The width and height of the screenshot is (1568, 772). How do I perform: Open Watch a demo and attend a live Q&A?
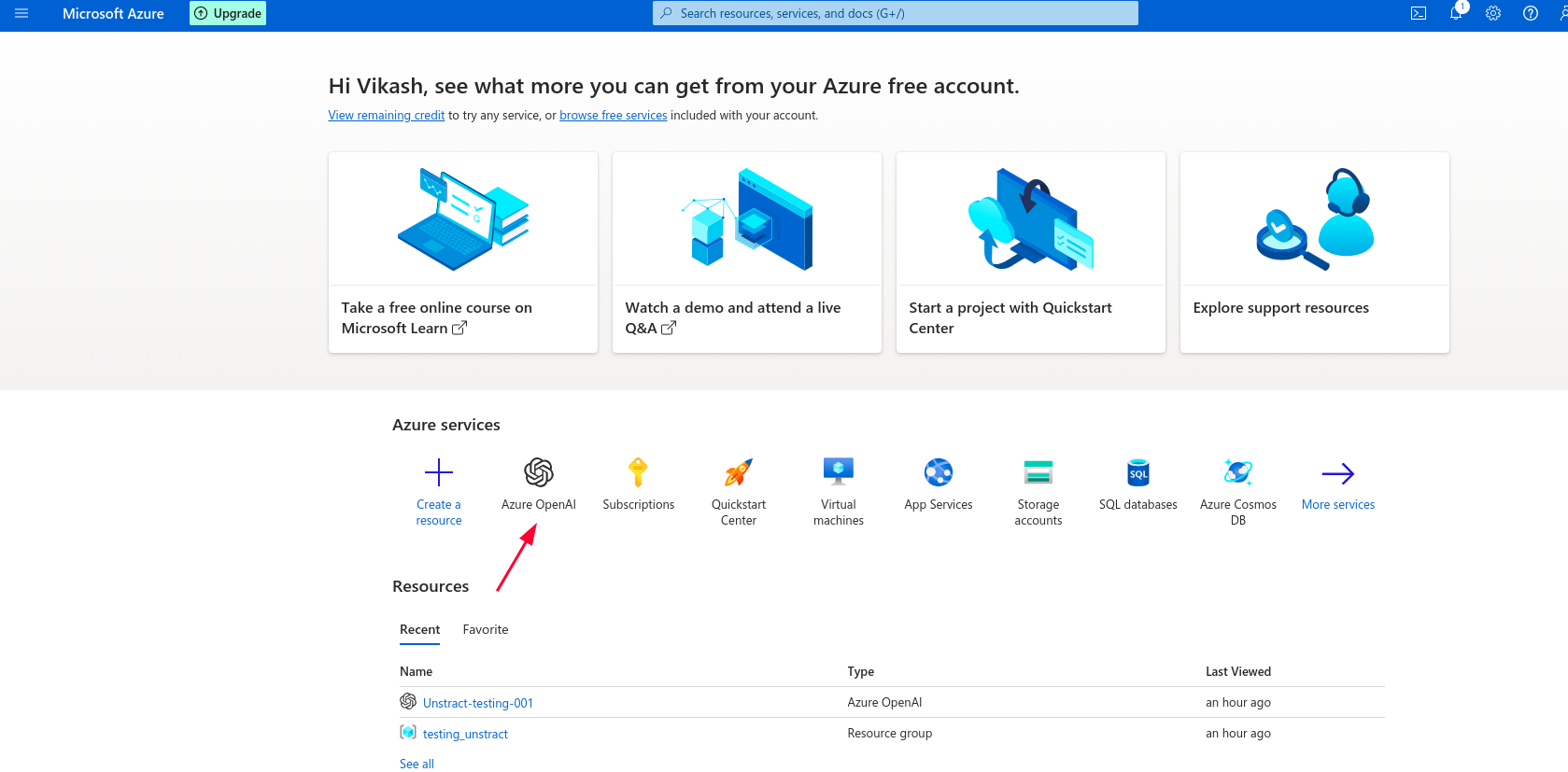[733, 318]
